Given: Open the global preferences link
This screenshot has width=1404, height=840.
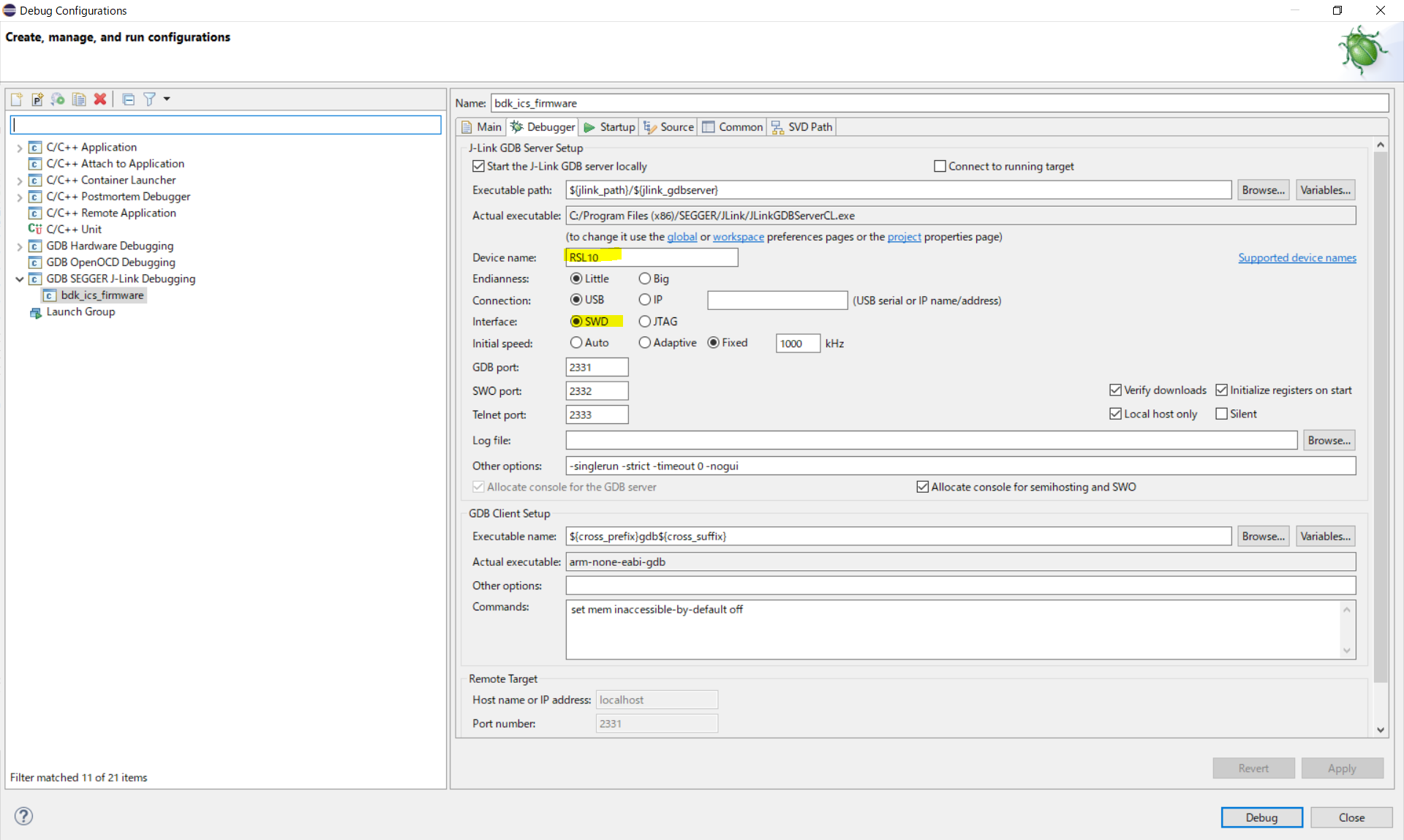Looking at the screenshot, I should click(682, 237).
